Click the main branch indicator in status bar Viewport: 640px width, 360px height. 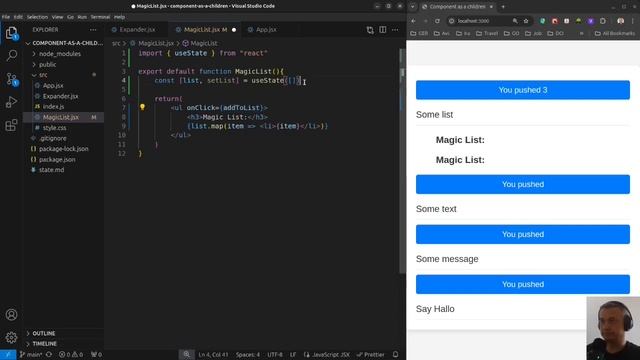point(31,355)
